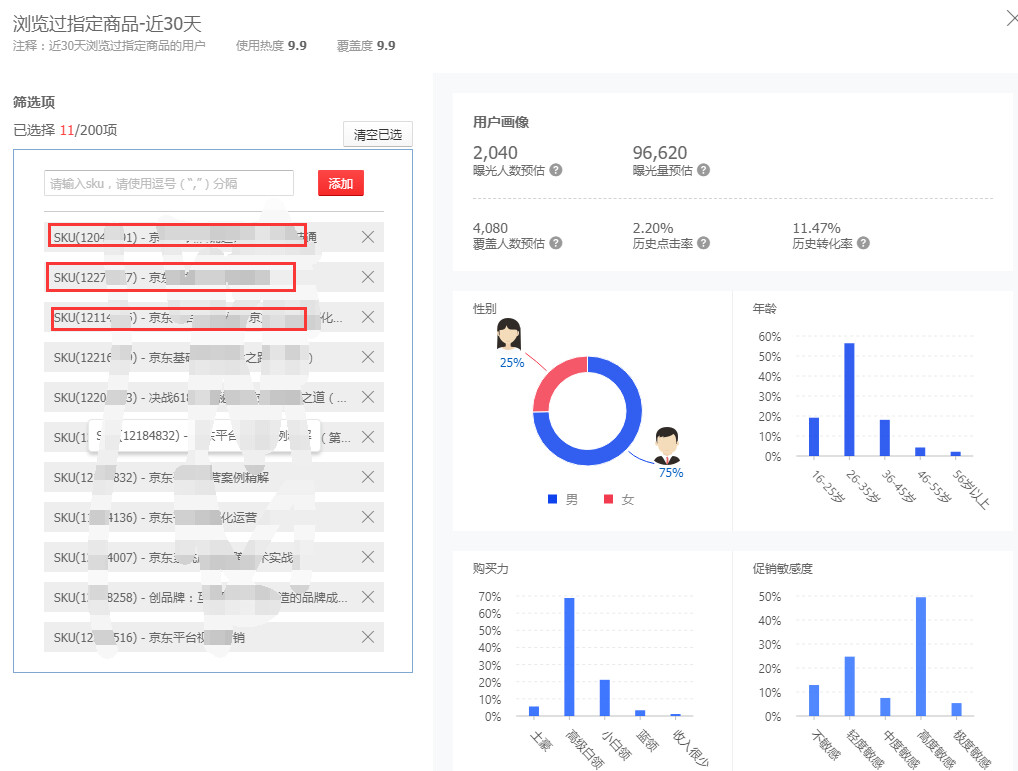Delete the 京东平台视...销 SKU entry
1018x771 pixels.
(368, 637)
